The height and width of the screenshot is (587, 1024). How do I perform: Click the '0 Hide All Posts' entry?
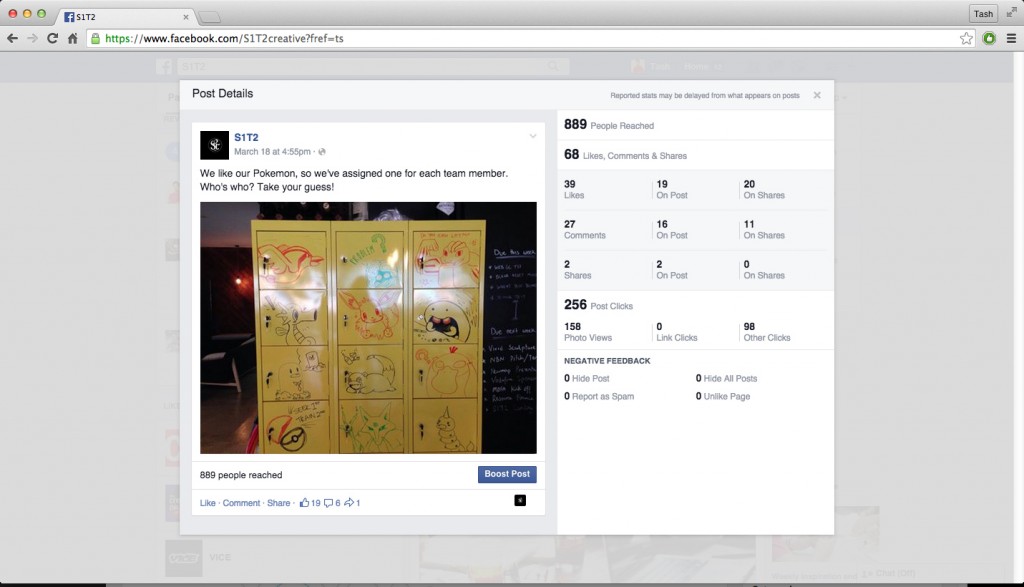(726, 378)
